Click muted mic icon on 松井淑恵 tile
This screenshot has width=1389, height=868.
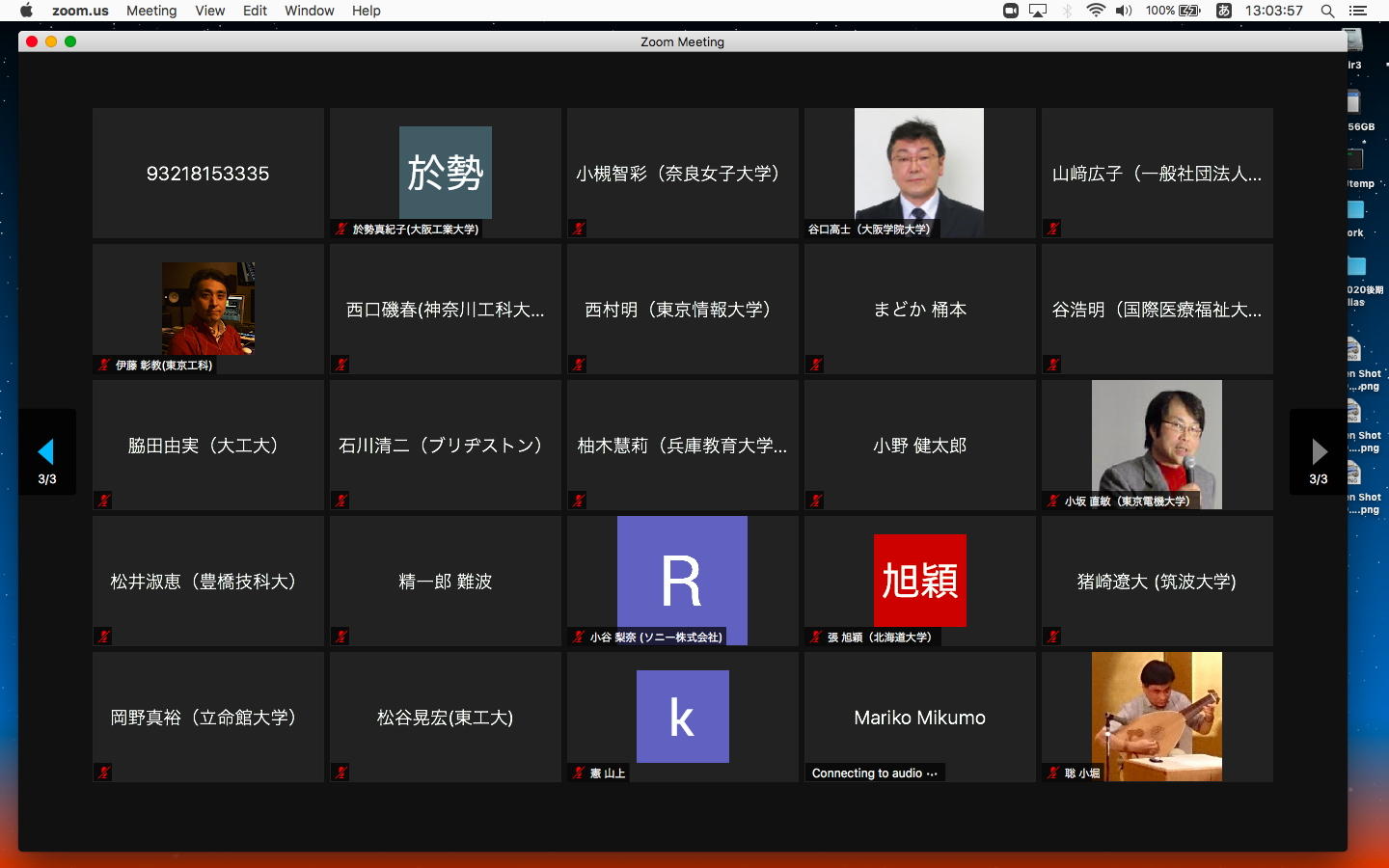[104, 637]
